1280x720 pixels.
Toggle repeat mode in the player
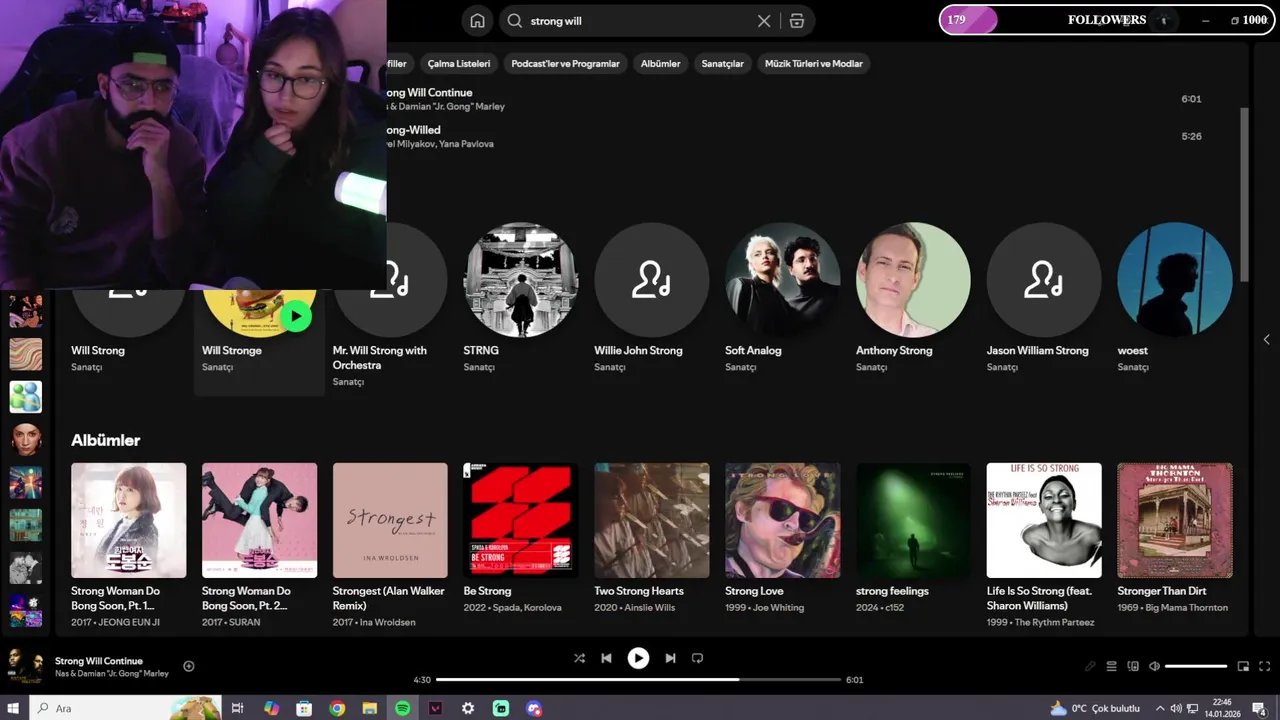[698, 658]
